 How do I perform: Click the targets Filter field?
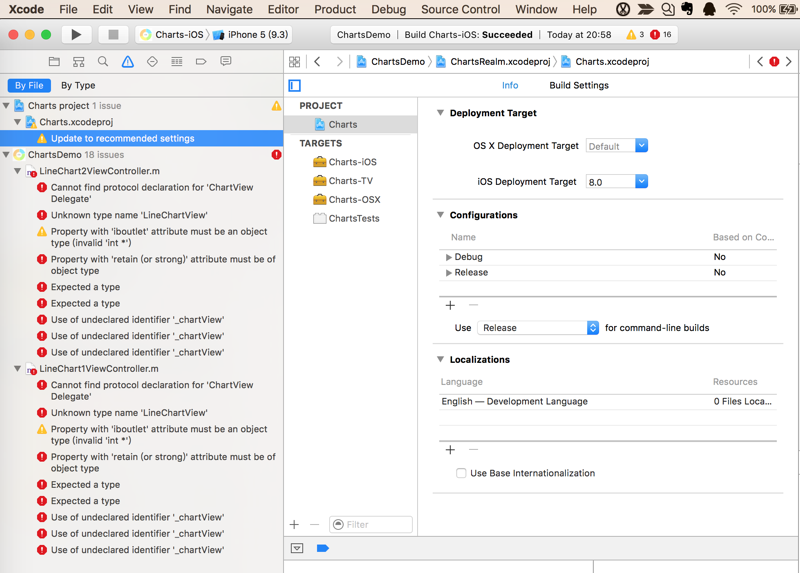[371, 525]
